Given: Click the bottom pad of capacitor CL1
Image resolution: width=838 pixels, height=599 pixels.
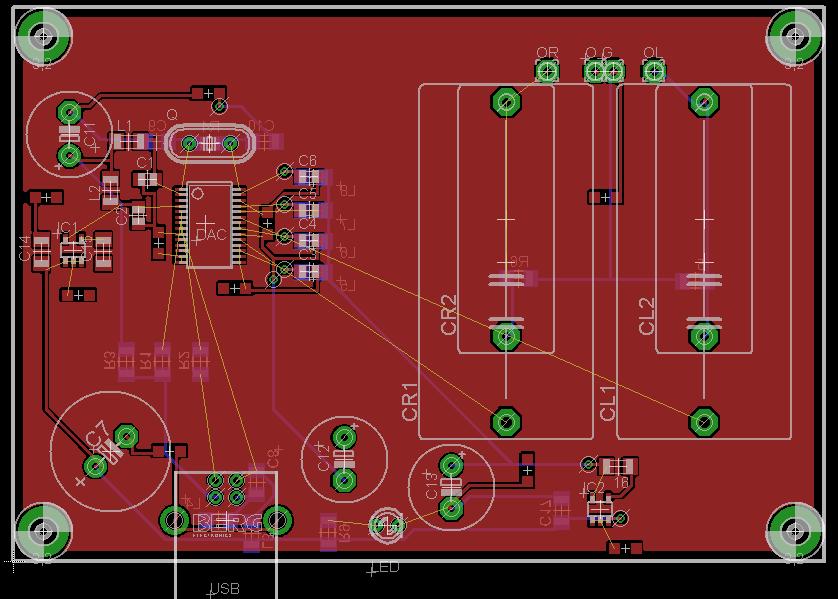Looking at the screenshot, I should point(704,422).
